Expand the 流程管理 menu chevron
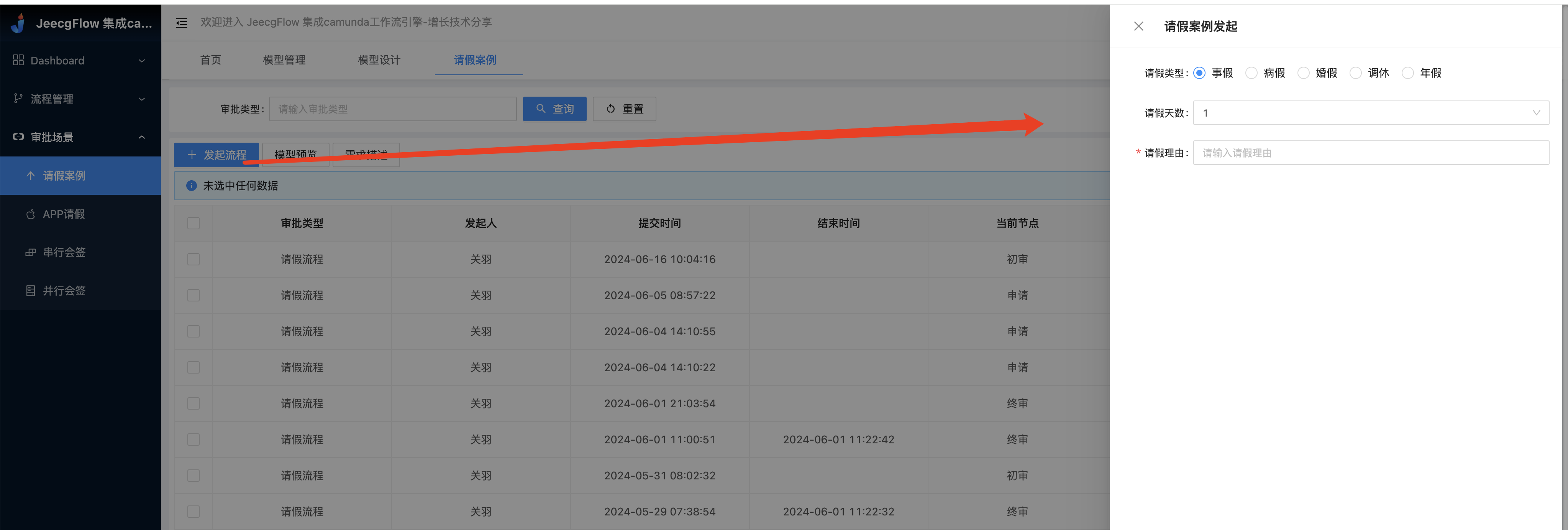This screenshot has height=530, width=1568. (x=142, y=99)
